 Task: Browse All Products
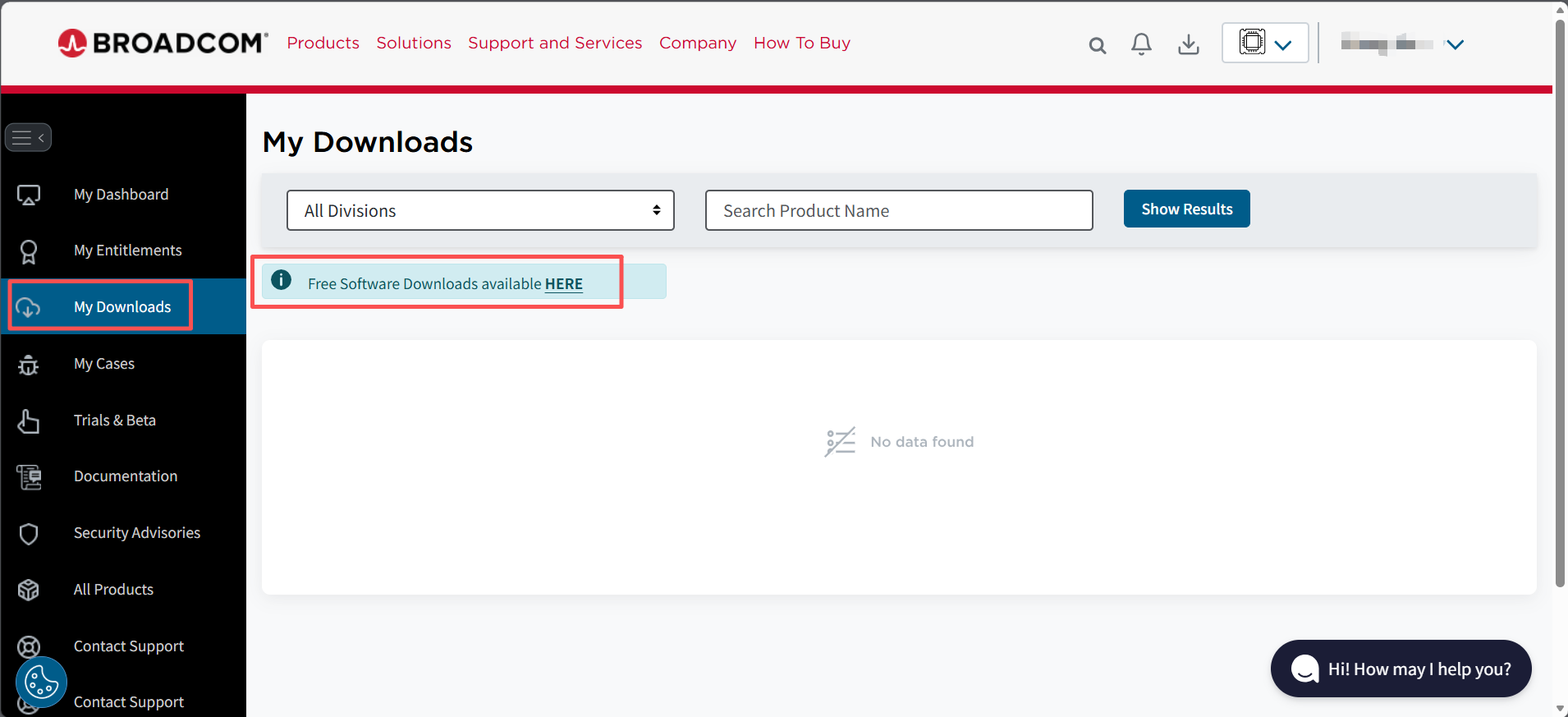point(113,590)
